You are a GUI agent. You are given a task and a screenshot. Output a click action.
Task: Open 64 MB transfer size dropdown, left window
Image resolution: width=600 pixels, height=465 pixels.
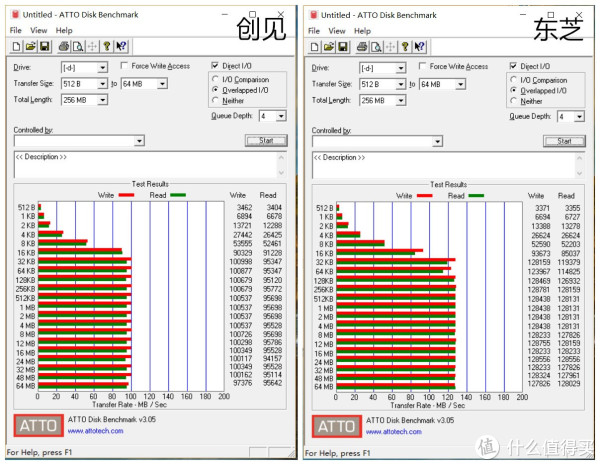(162, 83)
